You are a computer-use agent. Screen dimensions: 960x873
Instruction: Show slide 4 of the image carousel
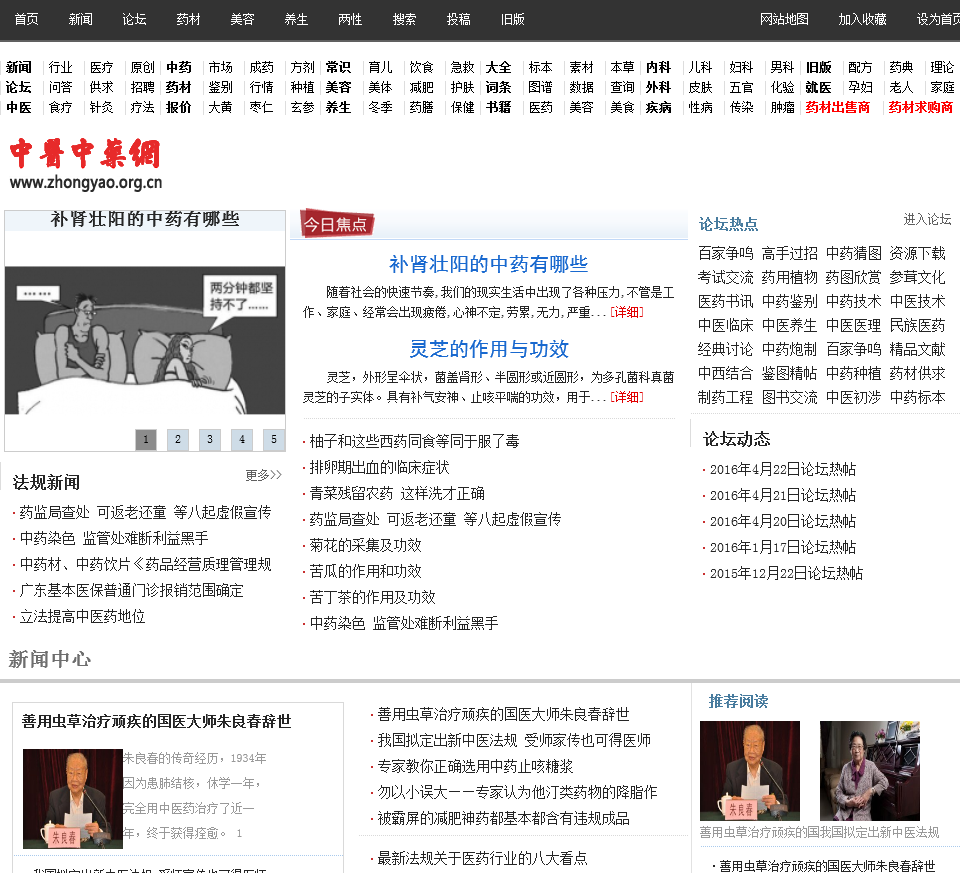[x=242, y=439]
